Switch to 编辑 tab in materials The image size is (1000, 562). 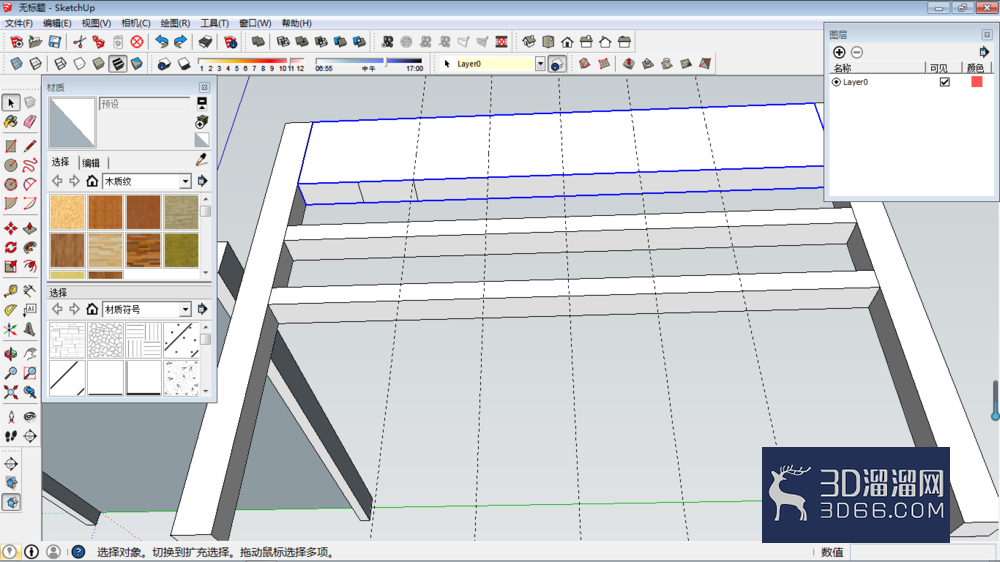91,163
